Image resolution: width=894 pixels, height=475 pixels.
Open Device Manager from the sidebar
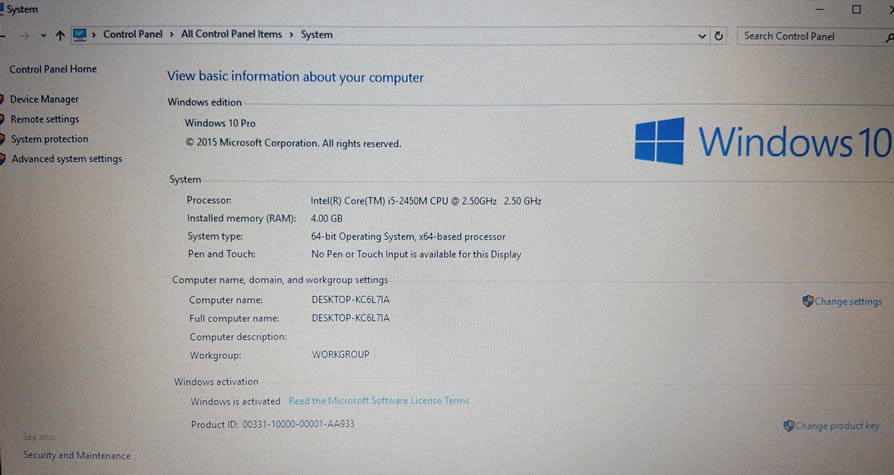pos(45,99)
